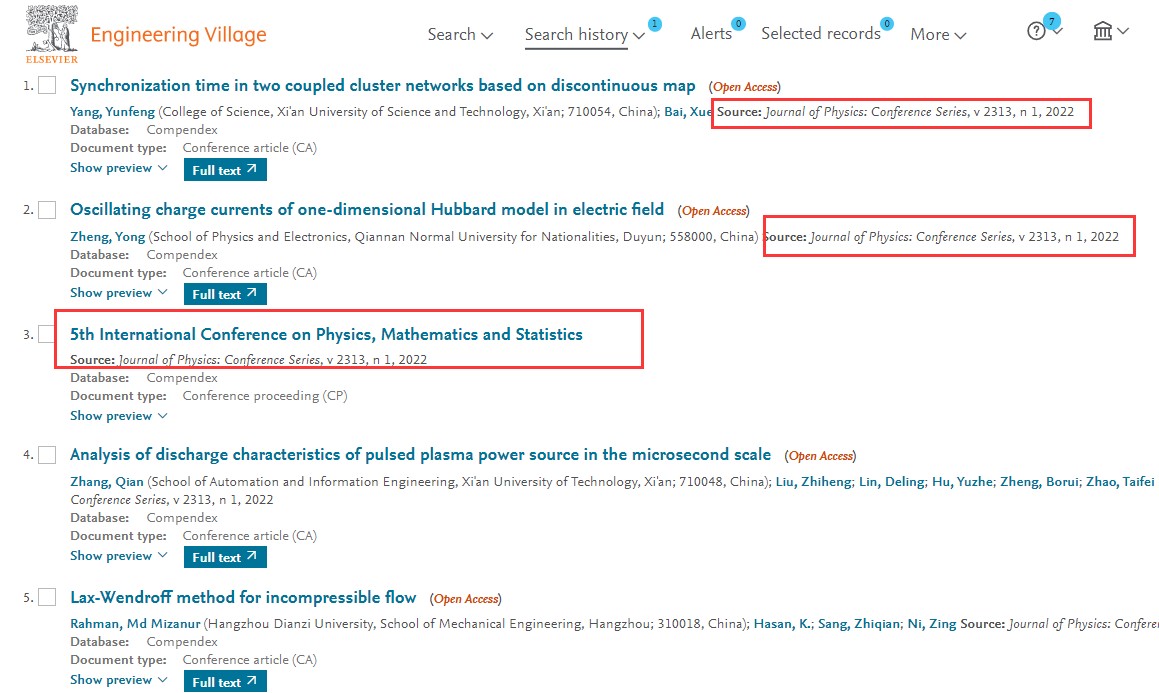Expand Show preview for Hubbard model article
1159x693 pixels.
coord(118,293)
